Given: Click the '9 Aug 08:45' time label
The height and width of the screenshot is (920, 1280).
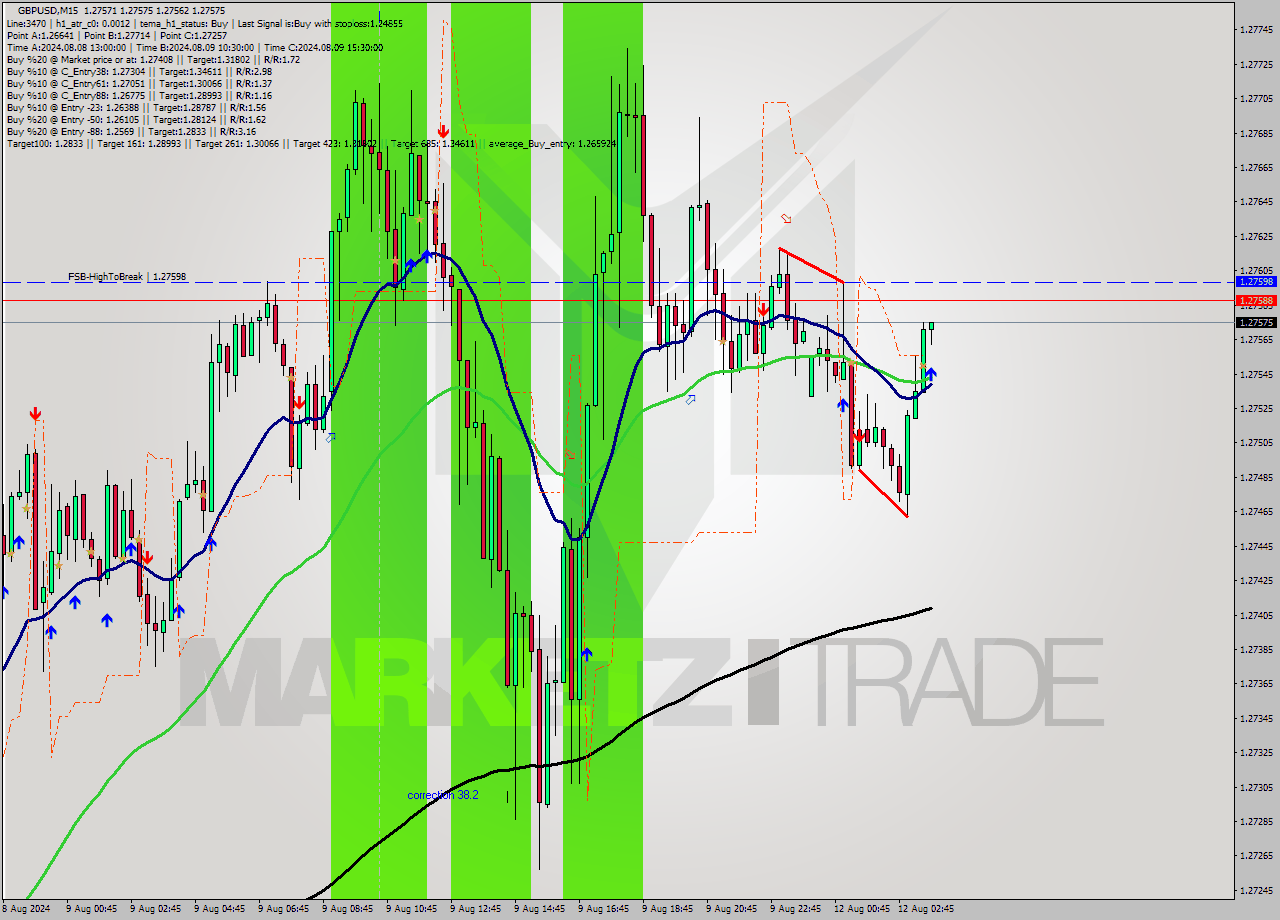Looking at the screenshot, I should (347, 909).
